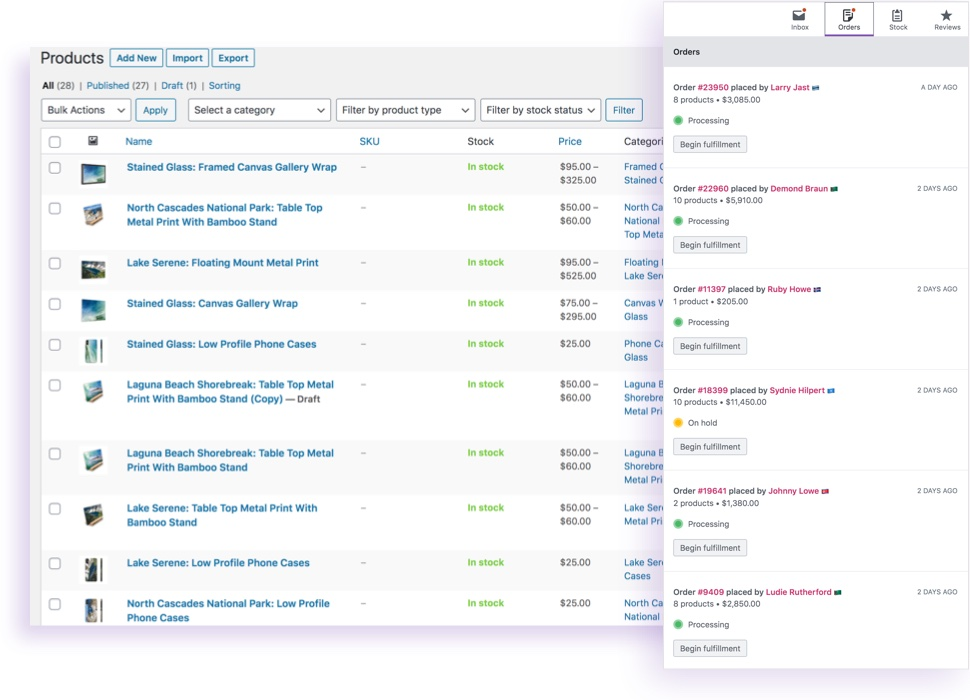
Task: Toggle the select-all products checkbox
Action: click(x=55, y=142)
